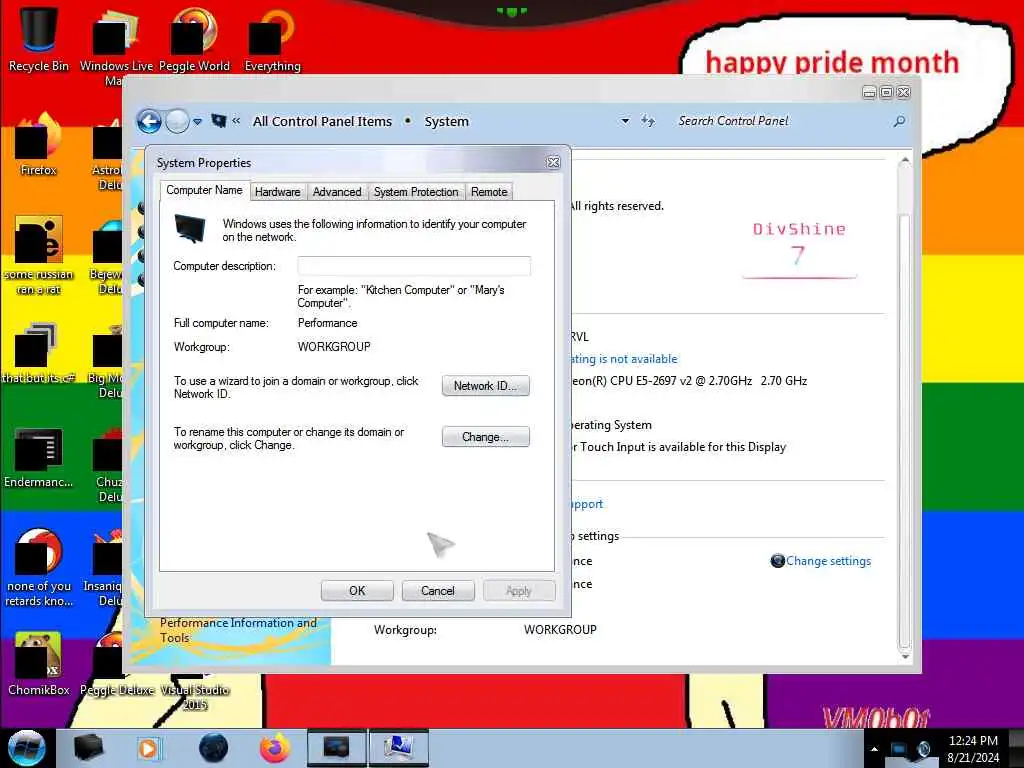
Task: Open the rating 'is not available' link
Action: click(x=624, y=359)
